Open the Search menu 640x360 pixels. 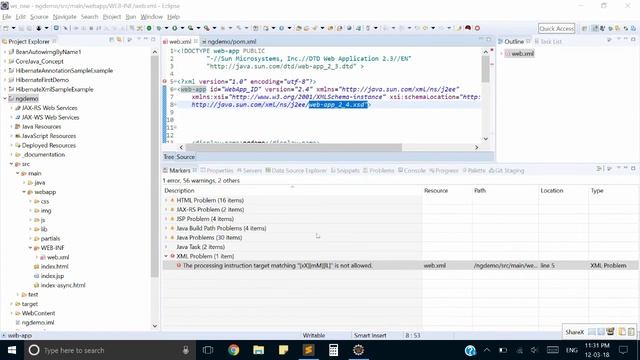(89, 17)
